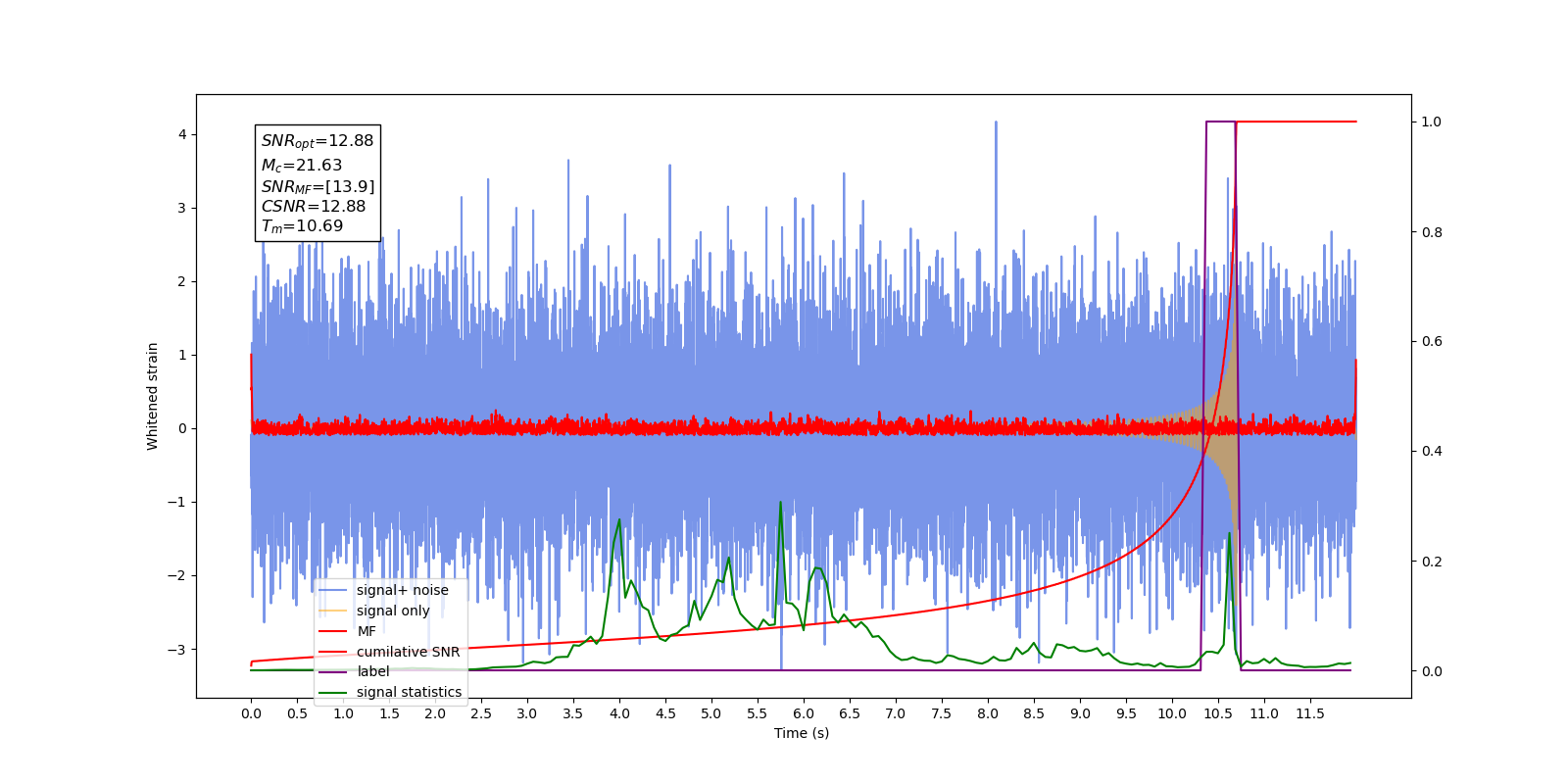
Task: Click the right y-axis tick label 1.0
Action: 1432,122
